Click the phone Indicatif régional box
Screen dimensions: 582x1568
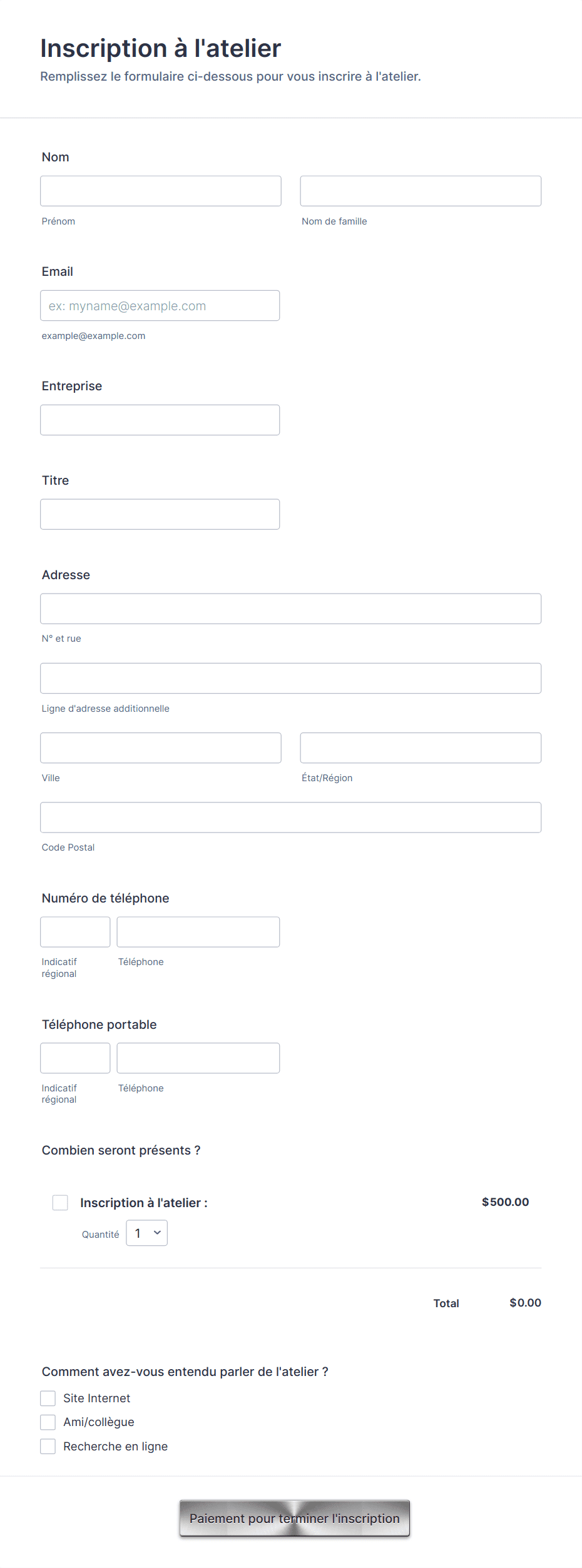click(74, 931)
